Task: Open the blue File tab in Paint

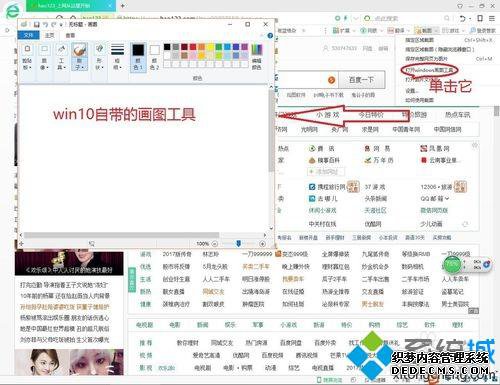Action: [x=29, y=35]
